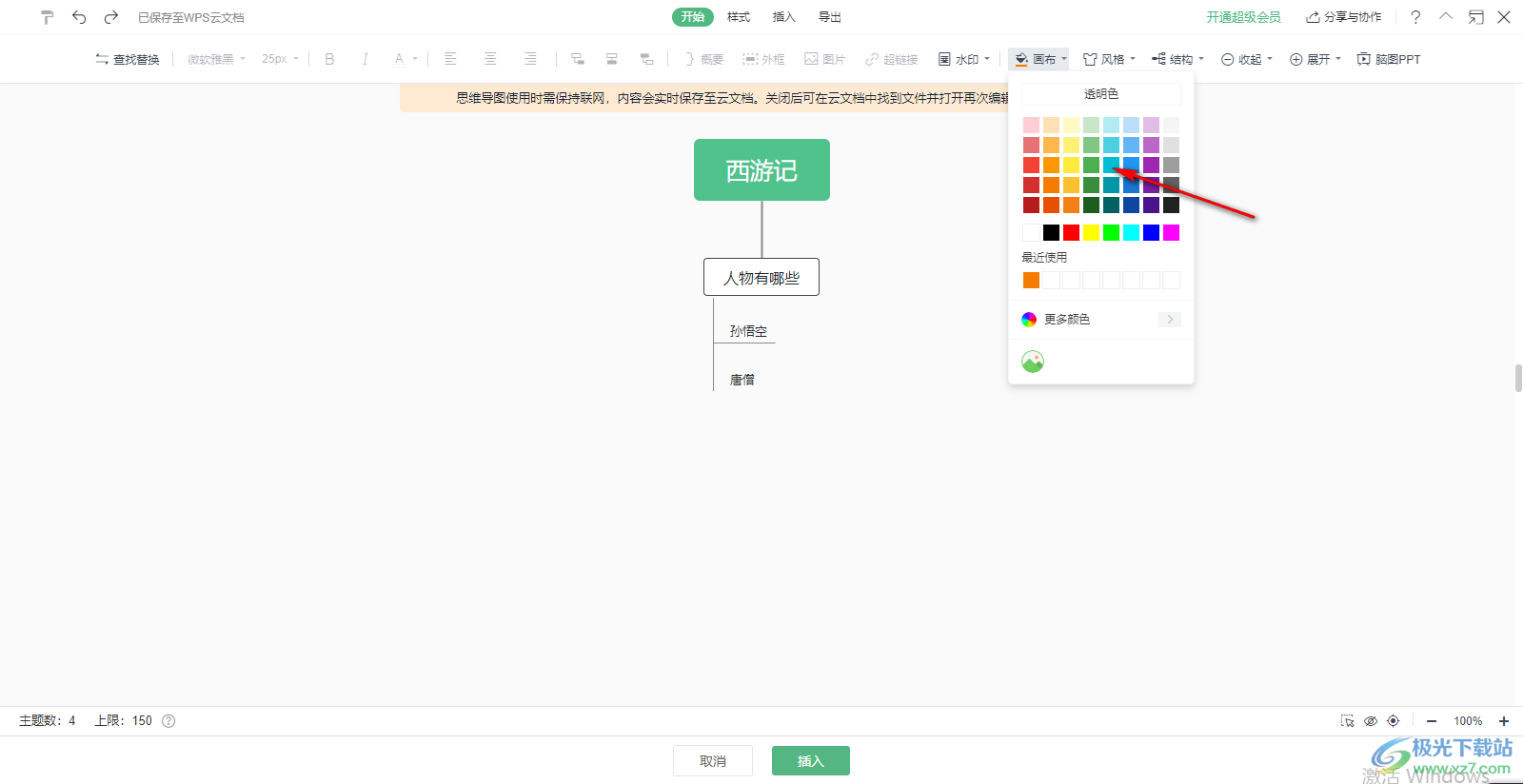Add a boundary frame (外框)
The height and width of the screenshot is (784, 1523).
coord(764,59)
